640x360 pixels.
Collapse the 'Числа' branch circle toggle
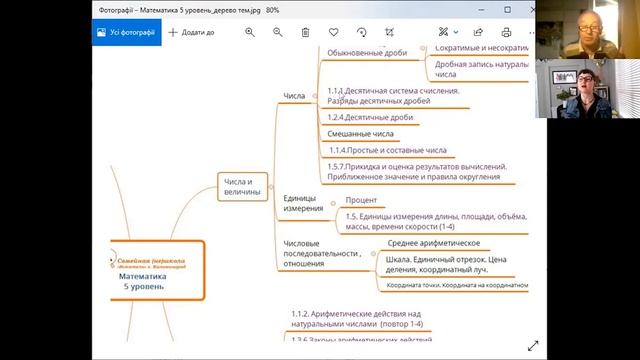coord(315,96)
